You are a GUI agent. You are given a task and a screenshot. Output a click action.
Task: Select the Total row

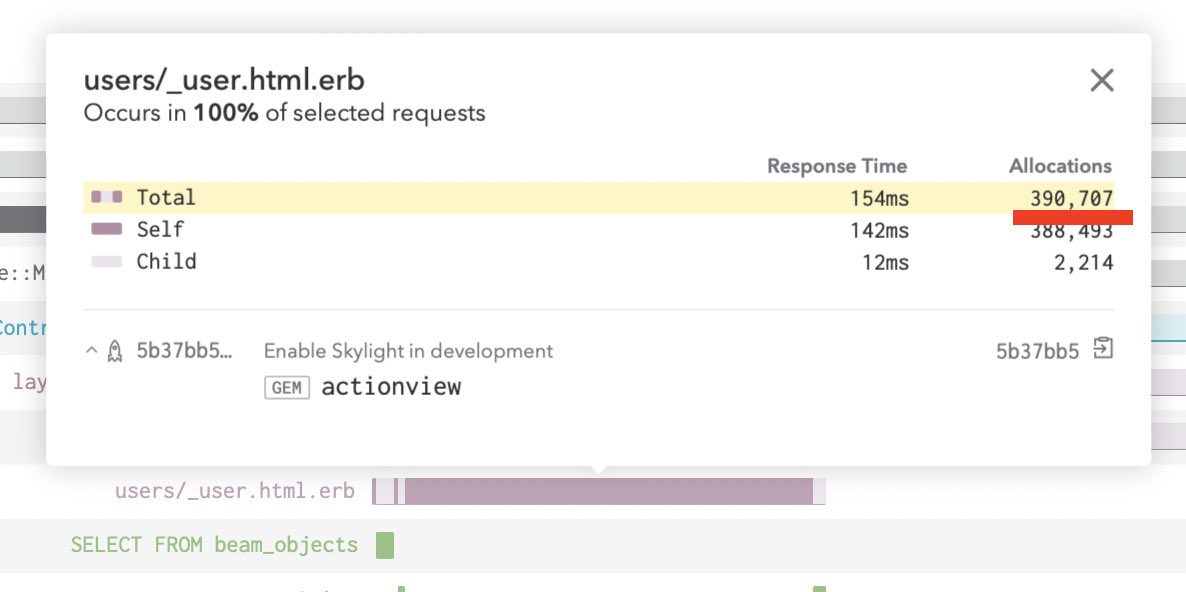(x=598, y=197)
